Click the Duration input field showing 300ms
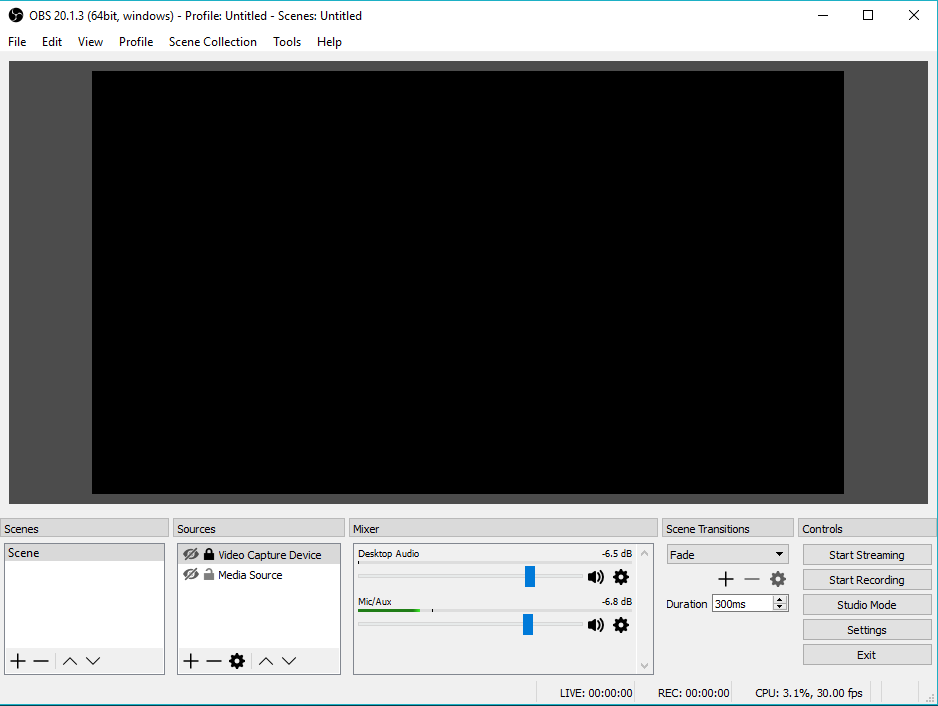 point(742,604)
